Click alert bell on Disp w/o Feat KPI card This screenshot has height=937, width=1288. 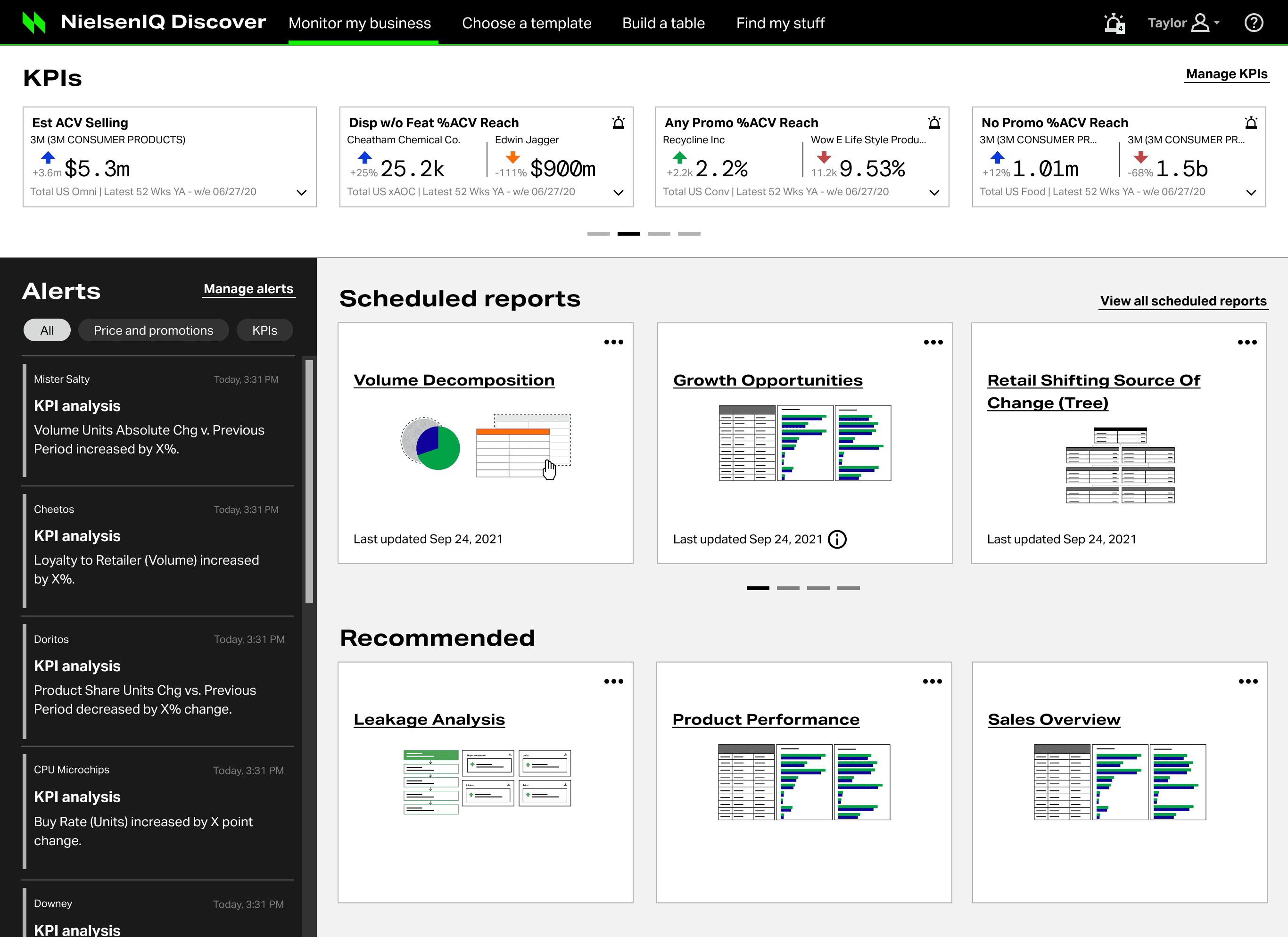point(619,123)
